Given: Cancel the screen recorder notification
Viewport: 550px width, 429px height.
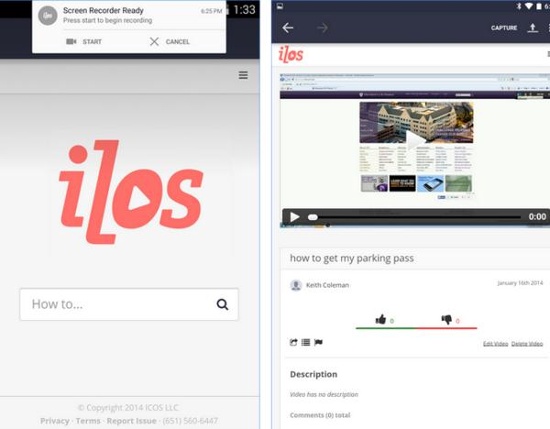Looking at the screenshot, I should click(169, 42).
